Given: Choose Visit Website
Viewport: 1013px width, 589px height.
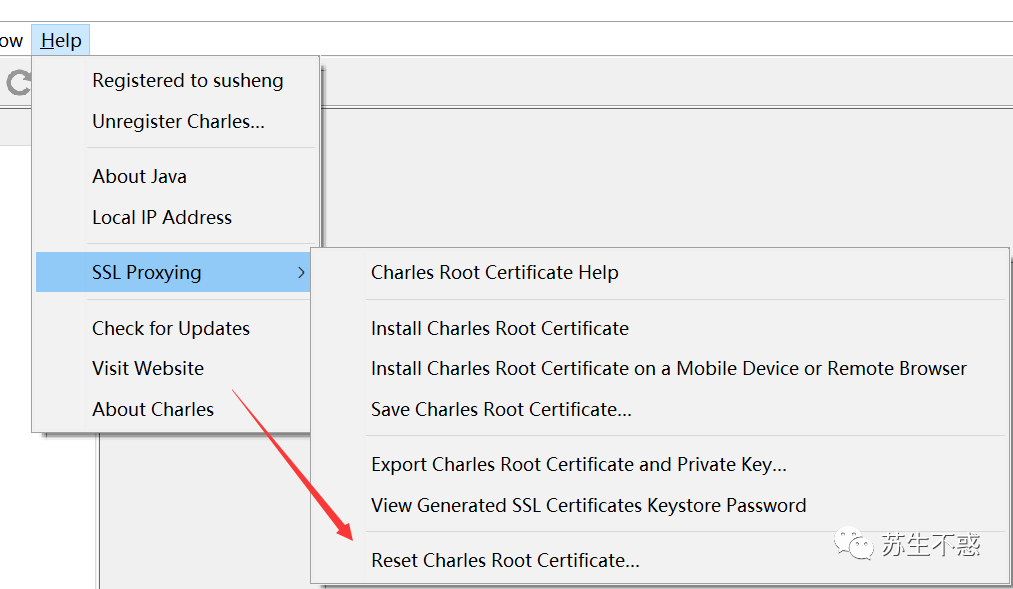Looking at the screenshot, I should (148, 368).
